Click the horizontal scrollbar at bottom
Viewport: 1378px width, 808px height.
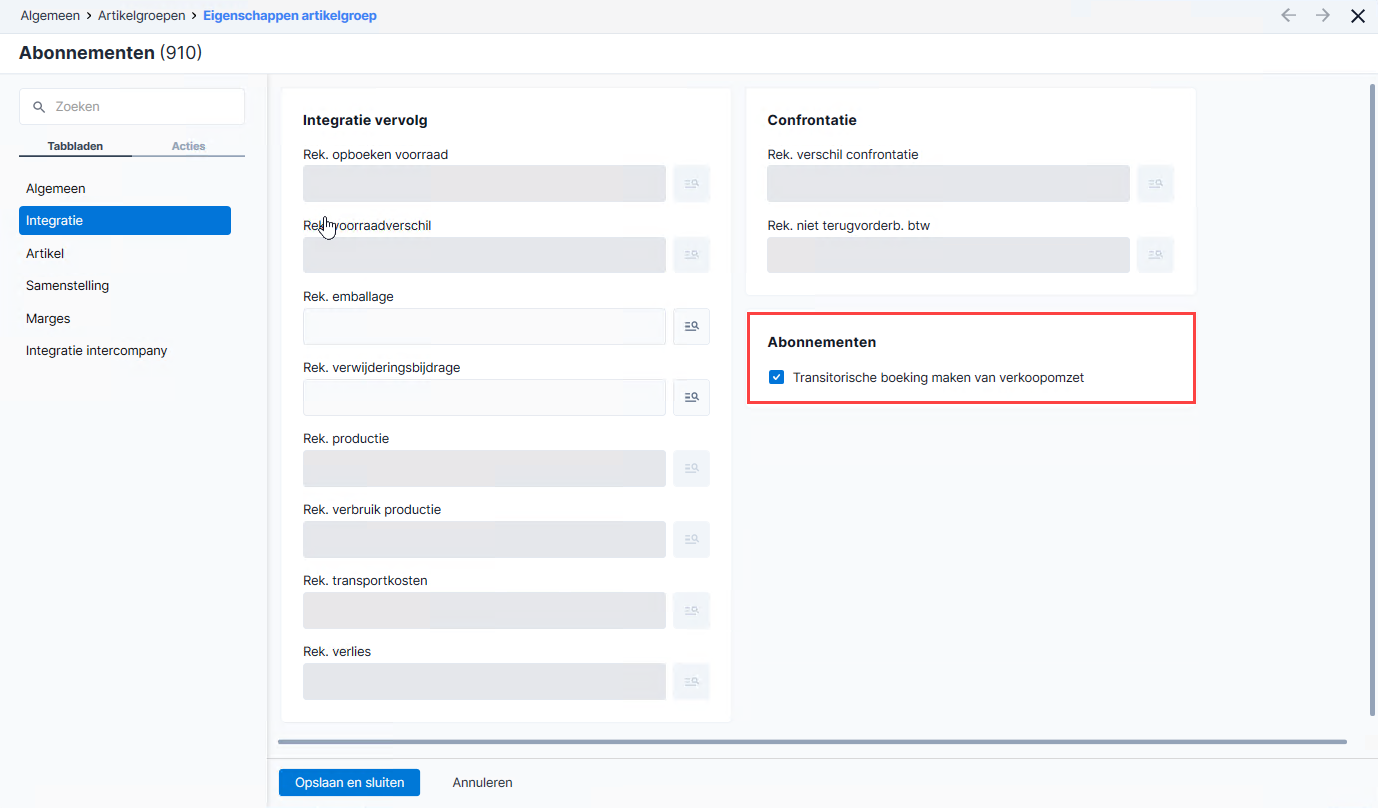pos(812,742)
